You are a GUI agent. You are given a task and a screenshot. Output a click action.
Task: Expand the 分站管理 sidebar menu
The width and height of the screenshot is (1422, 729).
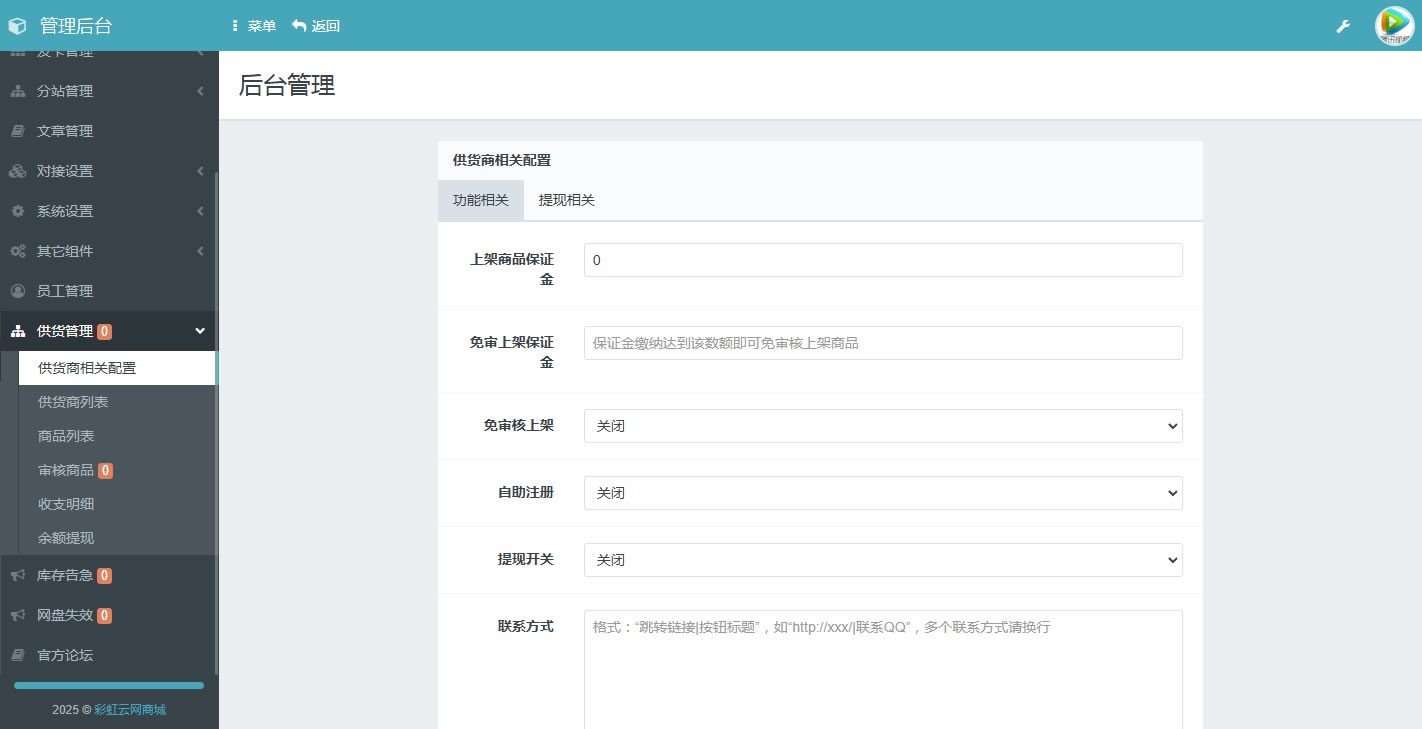pos(108,91)
